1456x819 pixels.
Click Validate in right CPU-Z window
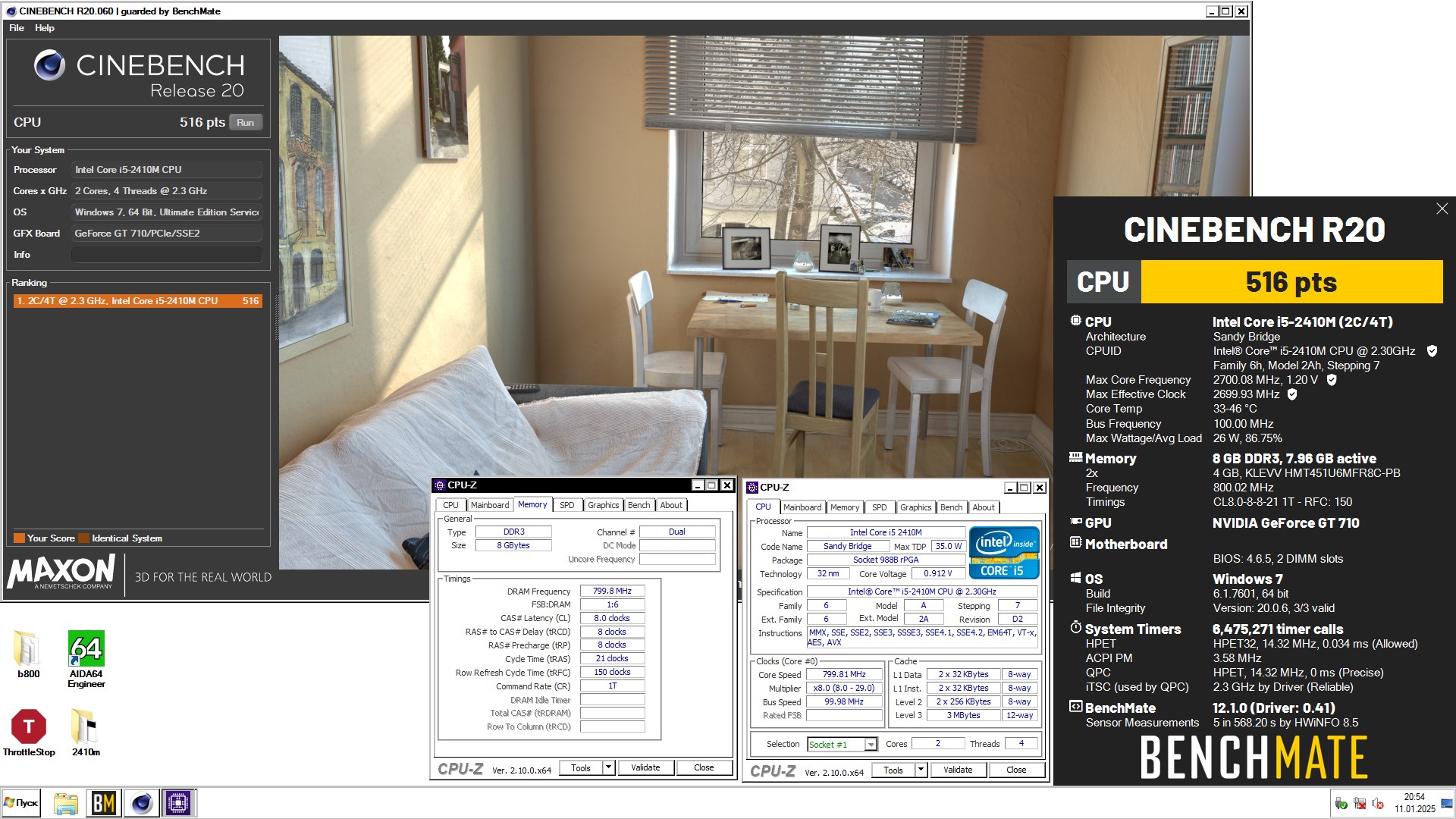click(958, 770)
